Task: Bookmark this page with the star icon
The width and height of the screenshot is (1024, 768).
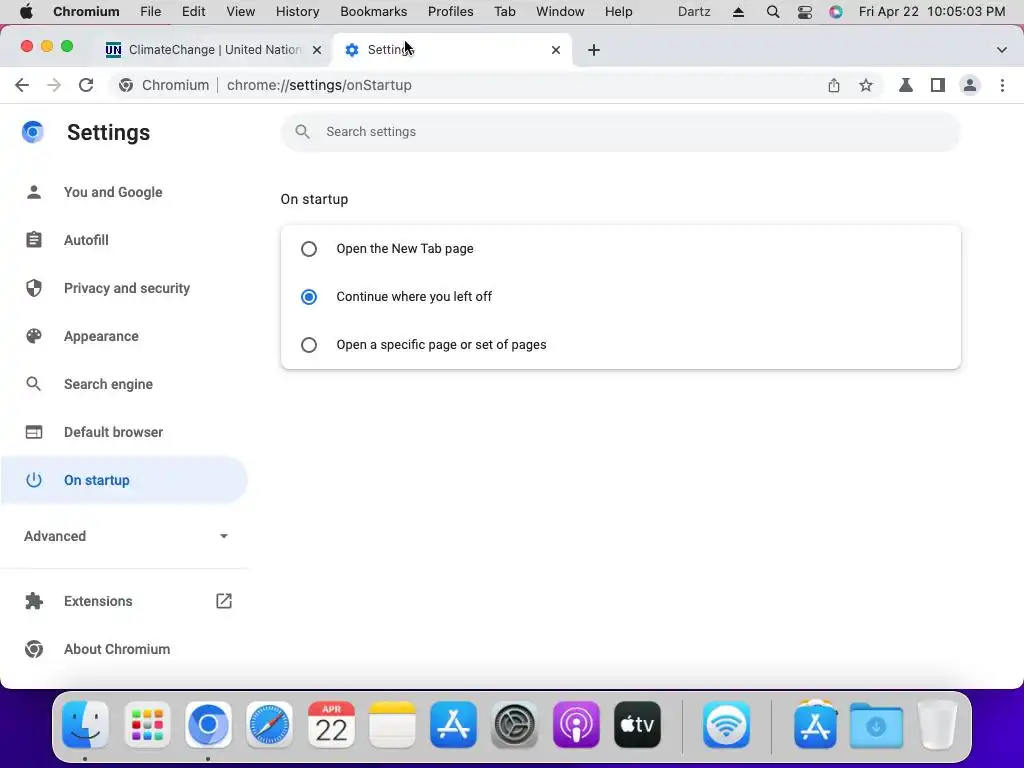Action: 865,85
